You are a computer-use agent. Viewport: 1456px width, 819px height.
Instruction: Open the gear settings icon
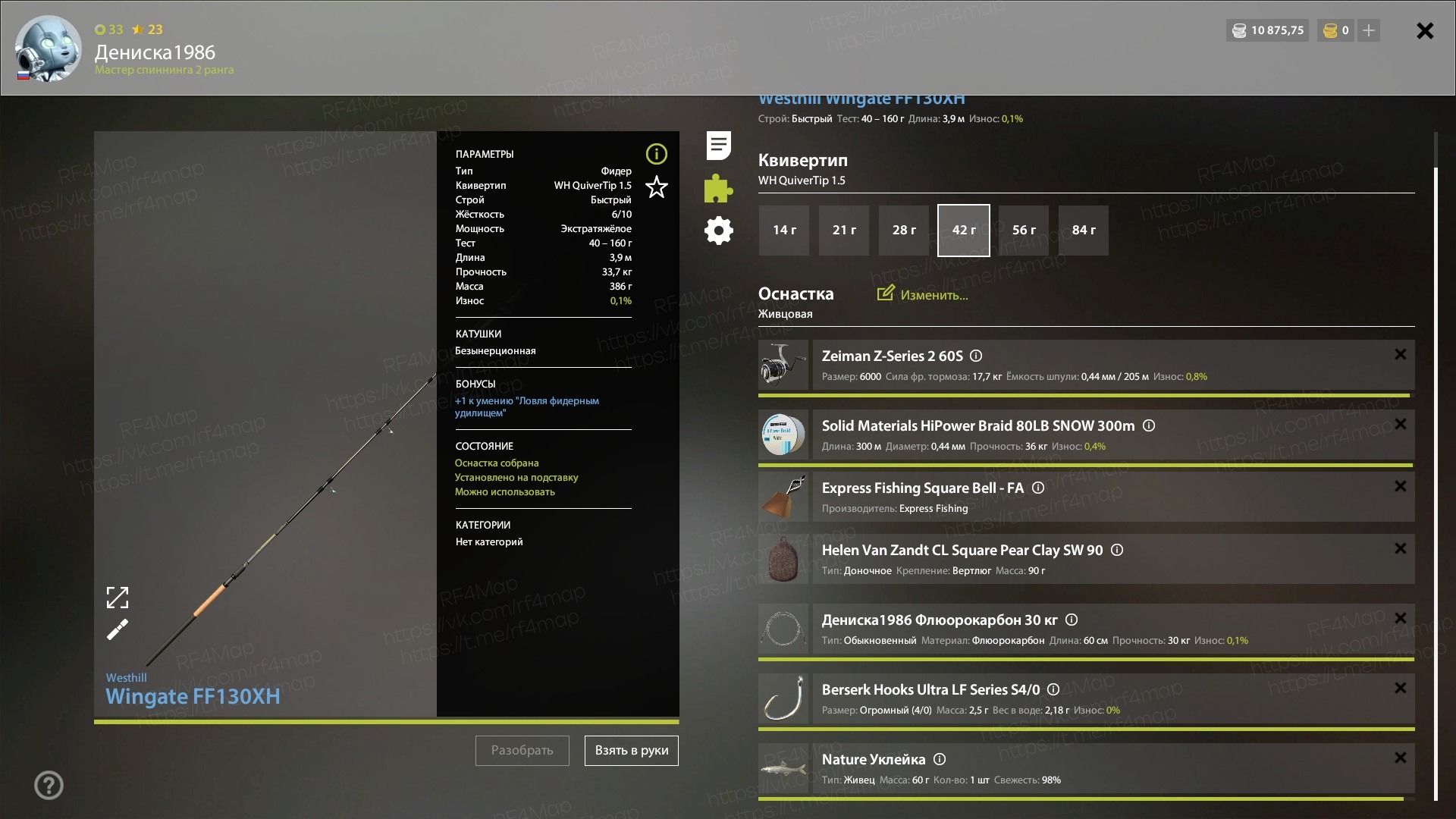coord(718,231)
